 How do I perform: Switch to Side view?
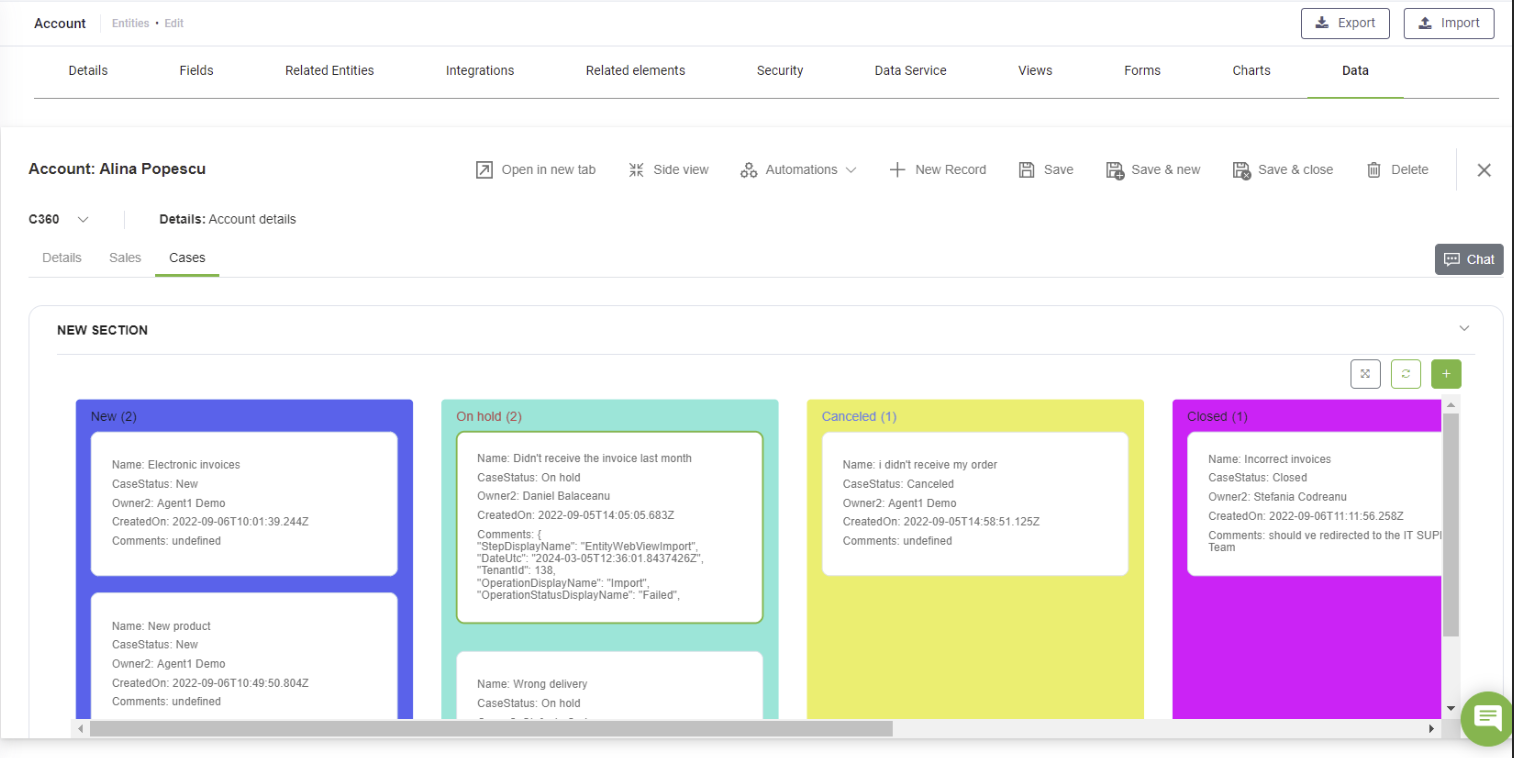tap(636, 170)
